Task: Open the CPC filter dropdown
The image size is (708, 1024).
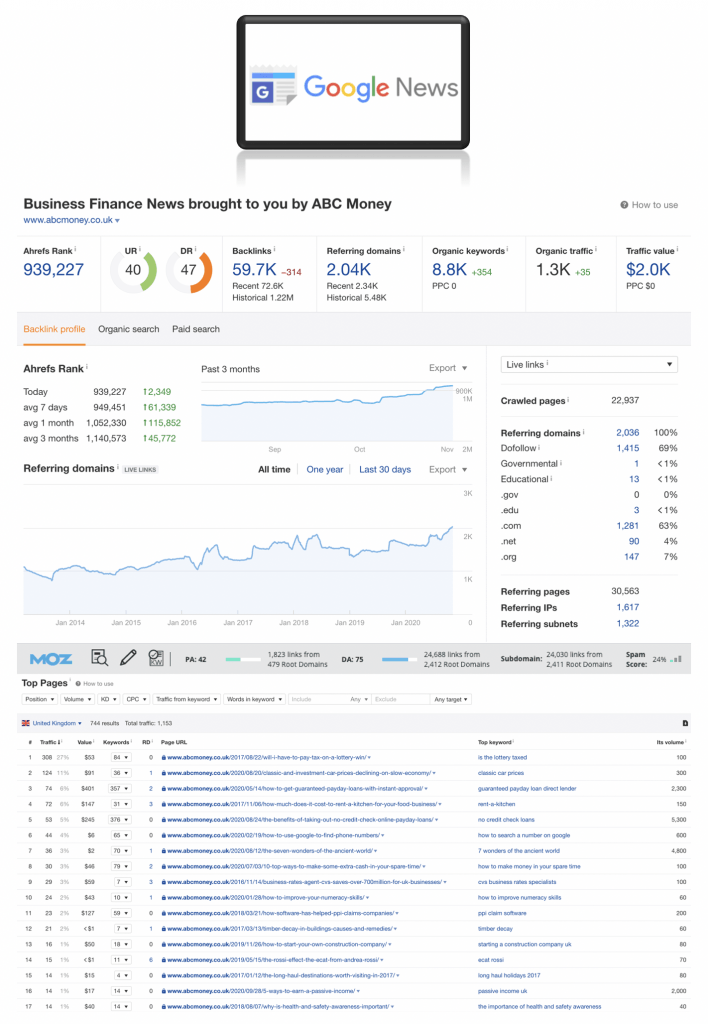Action: (137, 699)
